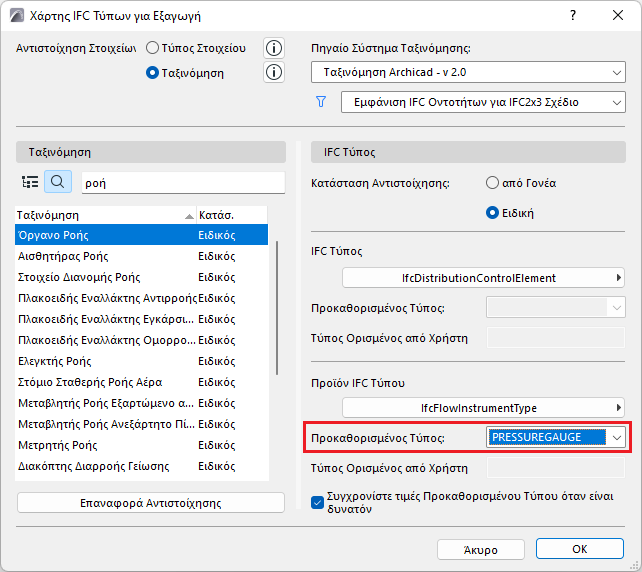Open the PRESSUREGAUGE predefined type dropdown
Image resolution: width=642 pixels, height=572 pixels.
556,438
